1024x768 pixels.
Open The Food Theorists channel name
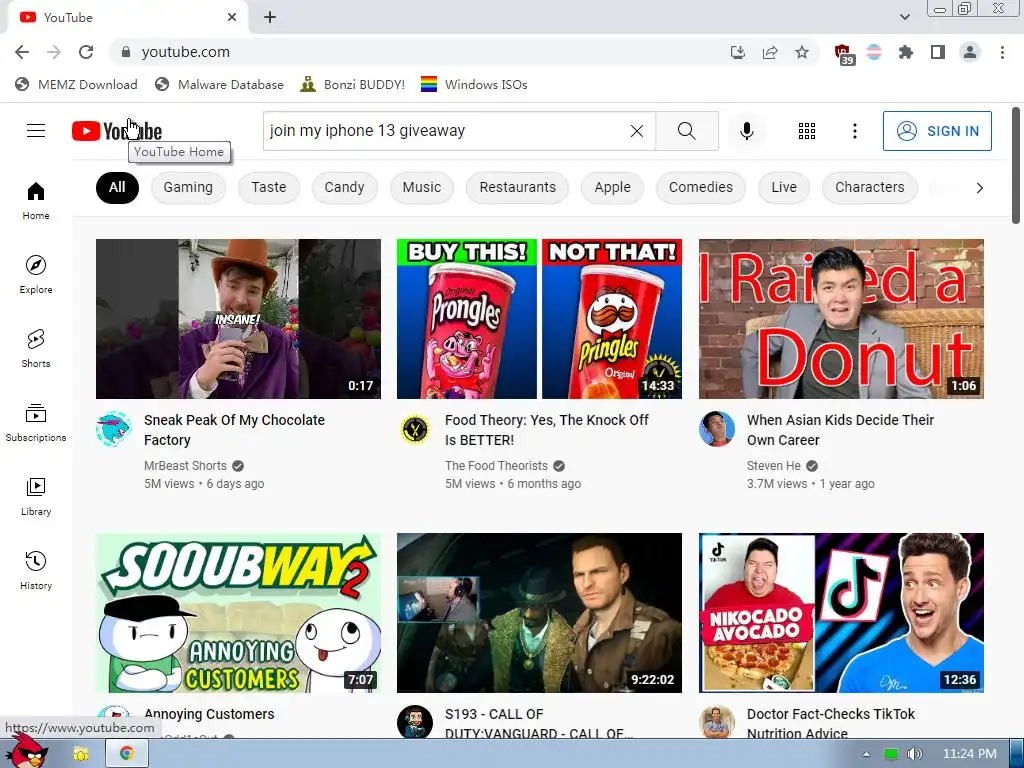tap(496, 466)
